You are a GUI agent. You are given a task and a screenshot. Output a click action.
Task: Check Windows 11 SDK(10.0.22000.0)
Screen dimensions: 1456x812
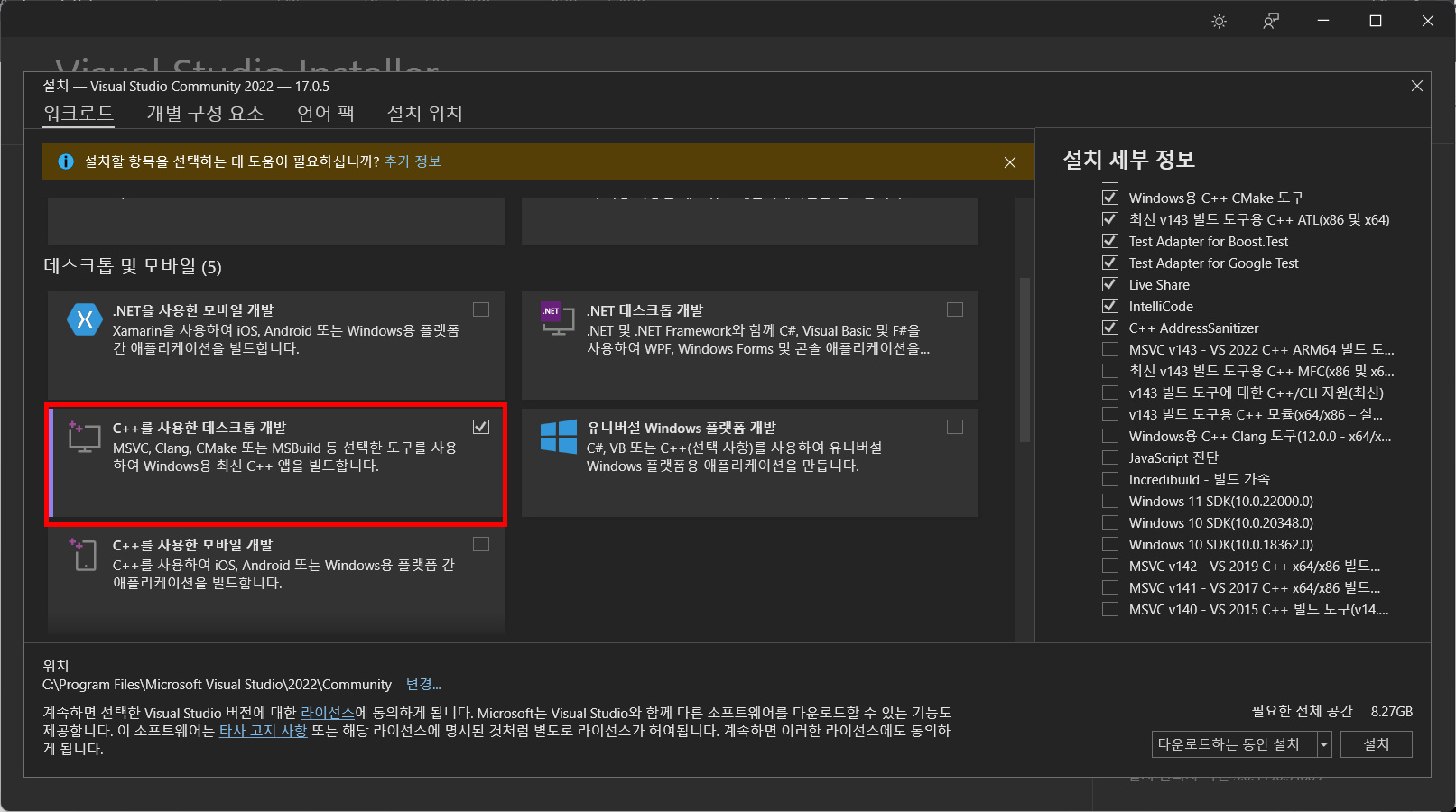tap(1110, 501)
